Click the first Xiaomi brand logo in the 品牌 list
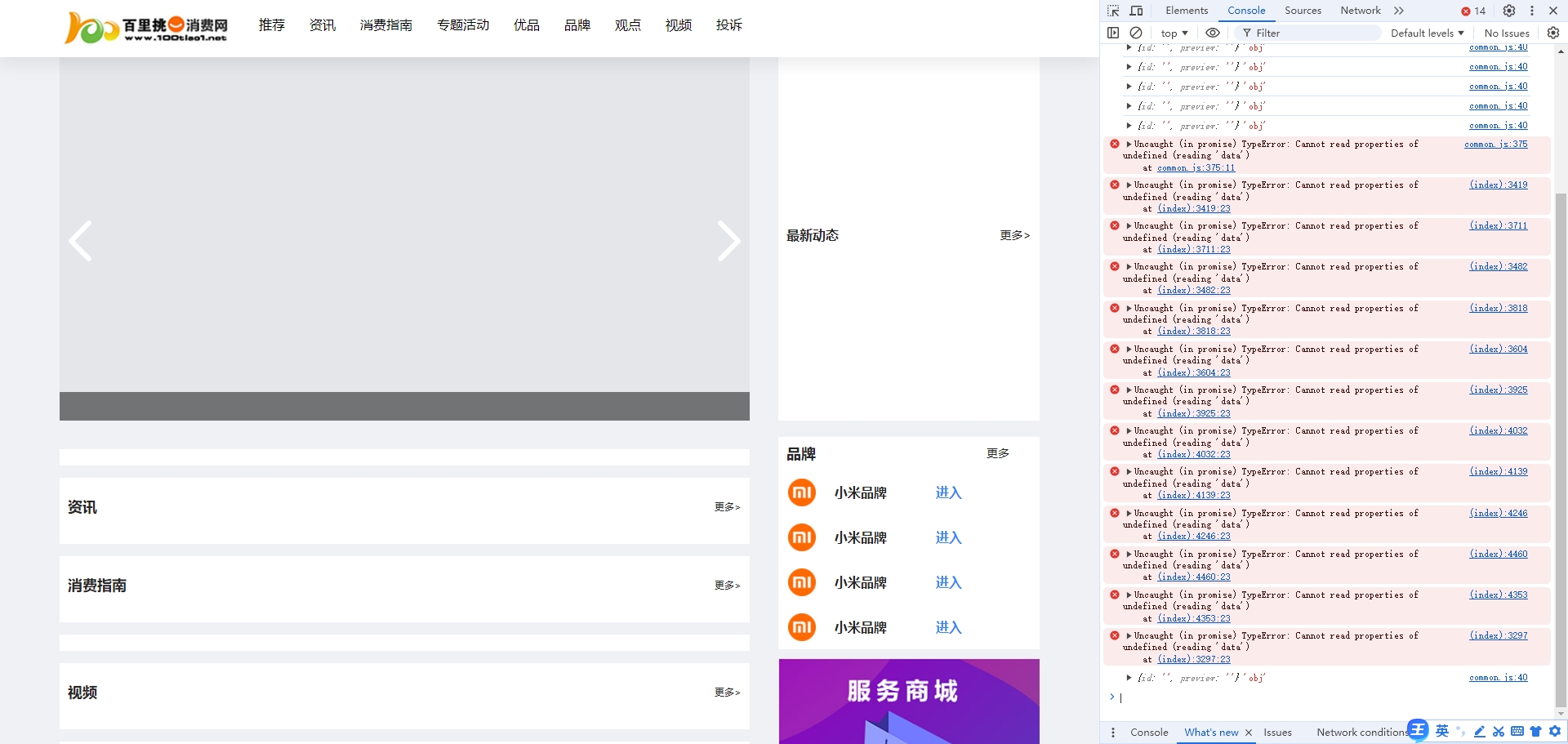Viewport: 1568px width, 744px height. 802,492
